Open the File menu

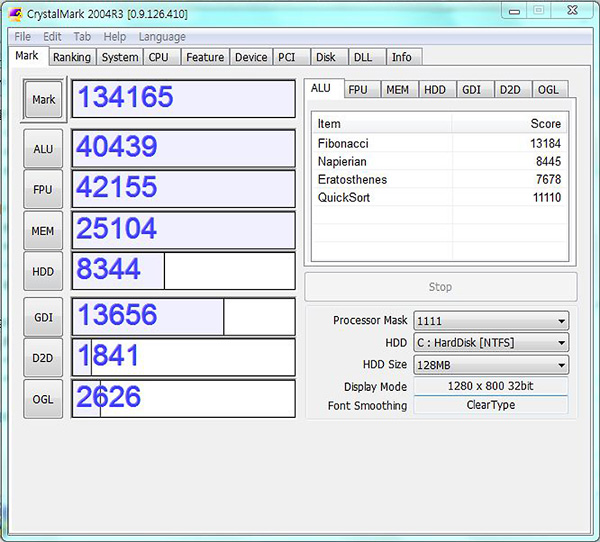pyautogui.click(x=23, y=37)
